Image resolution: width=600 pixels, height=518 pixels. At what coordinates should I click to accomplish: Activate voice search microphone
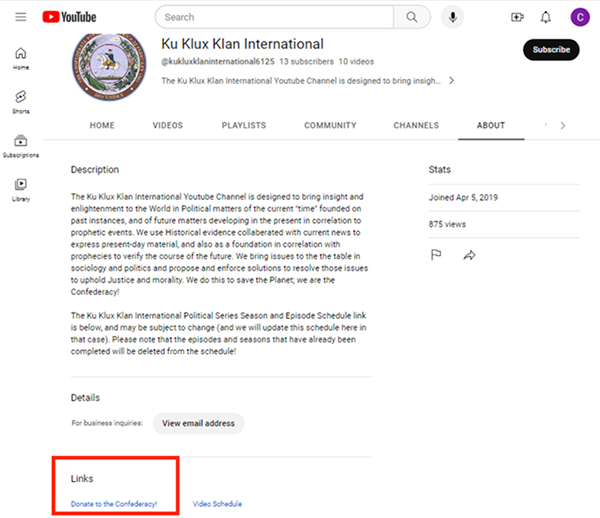click(453, 17)
